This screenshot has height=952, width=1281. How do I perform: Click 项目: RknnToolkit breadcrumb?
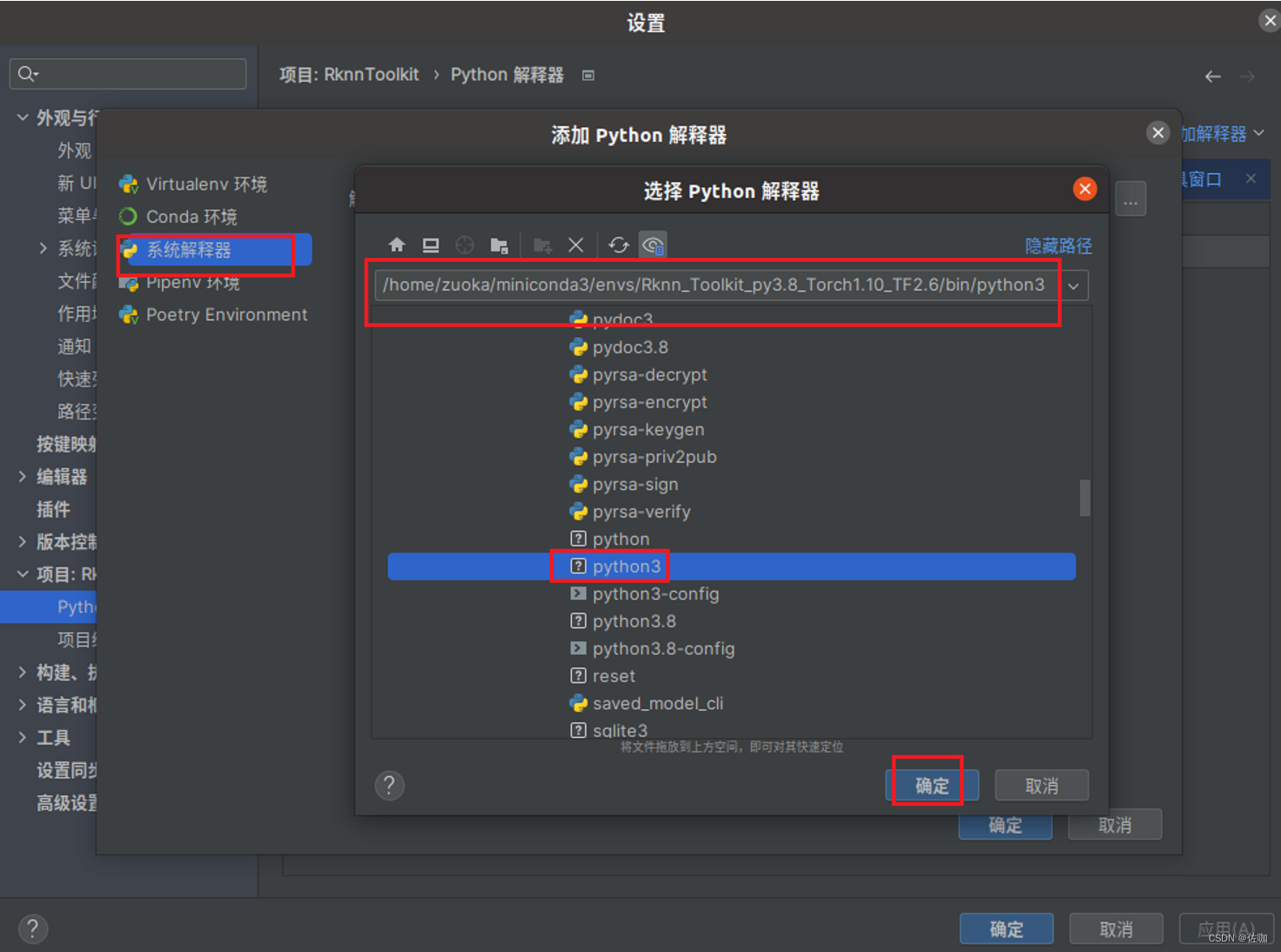click(349, 75)
